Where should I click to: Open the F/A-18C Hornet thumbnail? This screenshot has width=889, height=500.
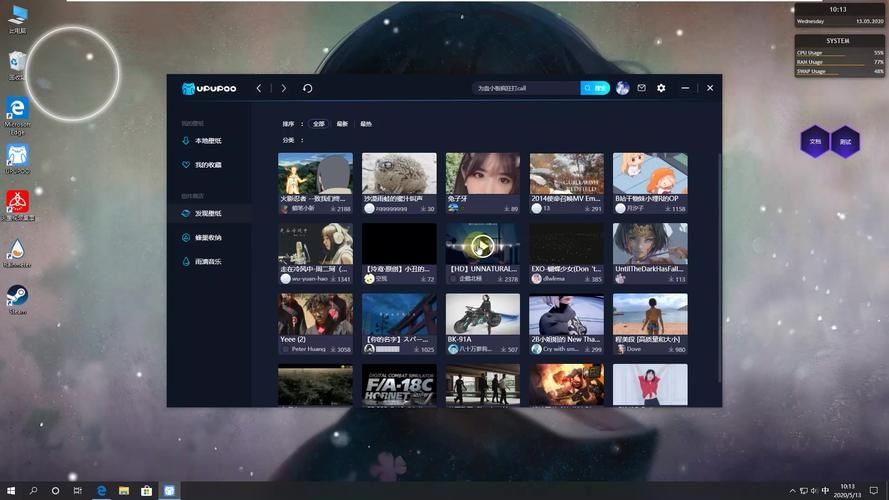click(x=399, y=385)
